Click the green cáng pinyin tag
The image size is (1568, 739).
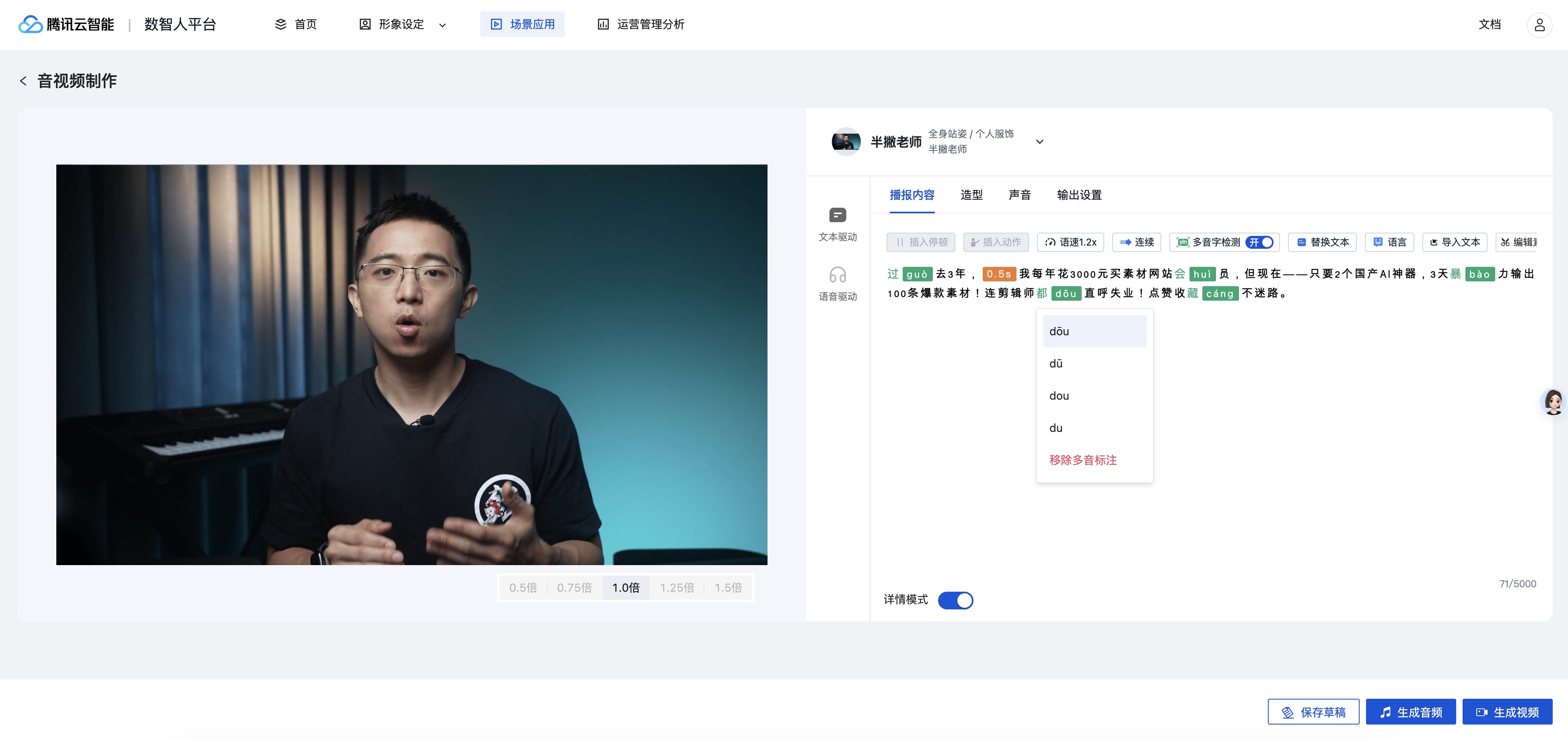(x=1220, y=294)
